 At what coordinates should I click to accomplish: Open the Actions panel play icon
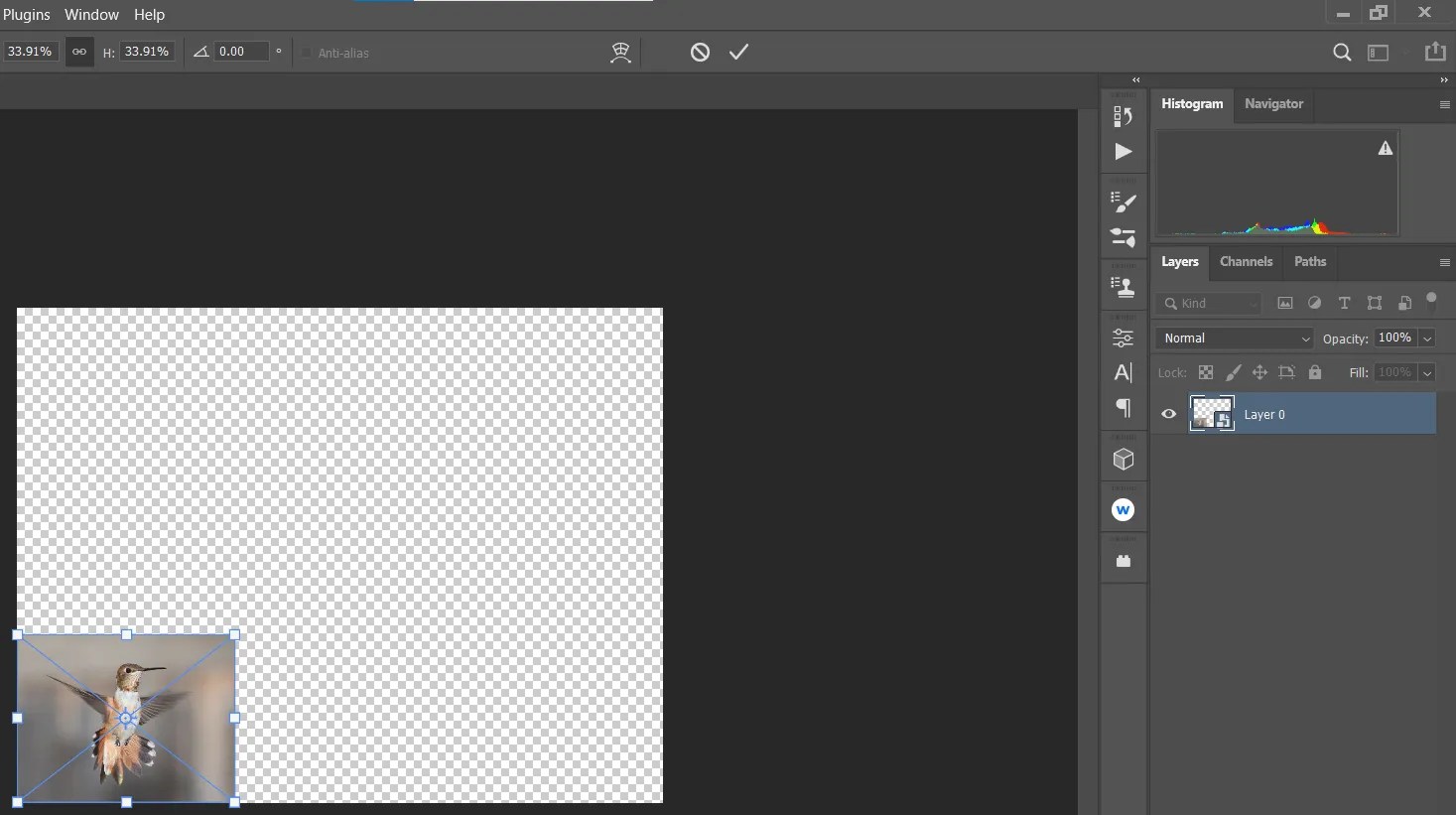click(x=1123, y=152)
